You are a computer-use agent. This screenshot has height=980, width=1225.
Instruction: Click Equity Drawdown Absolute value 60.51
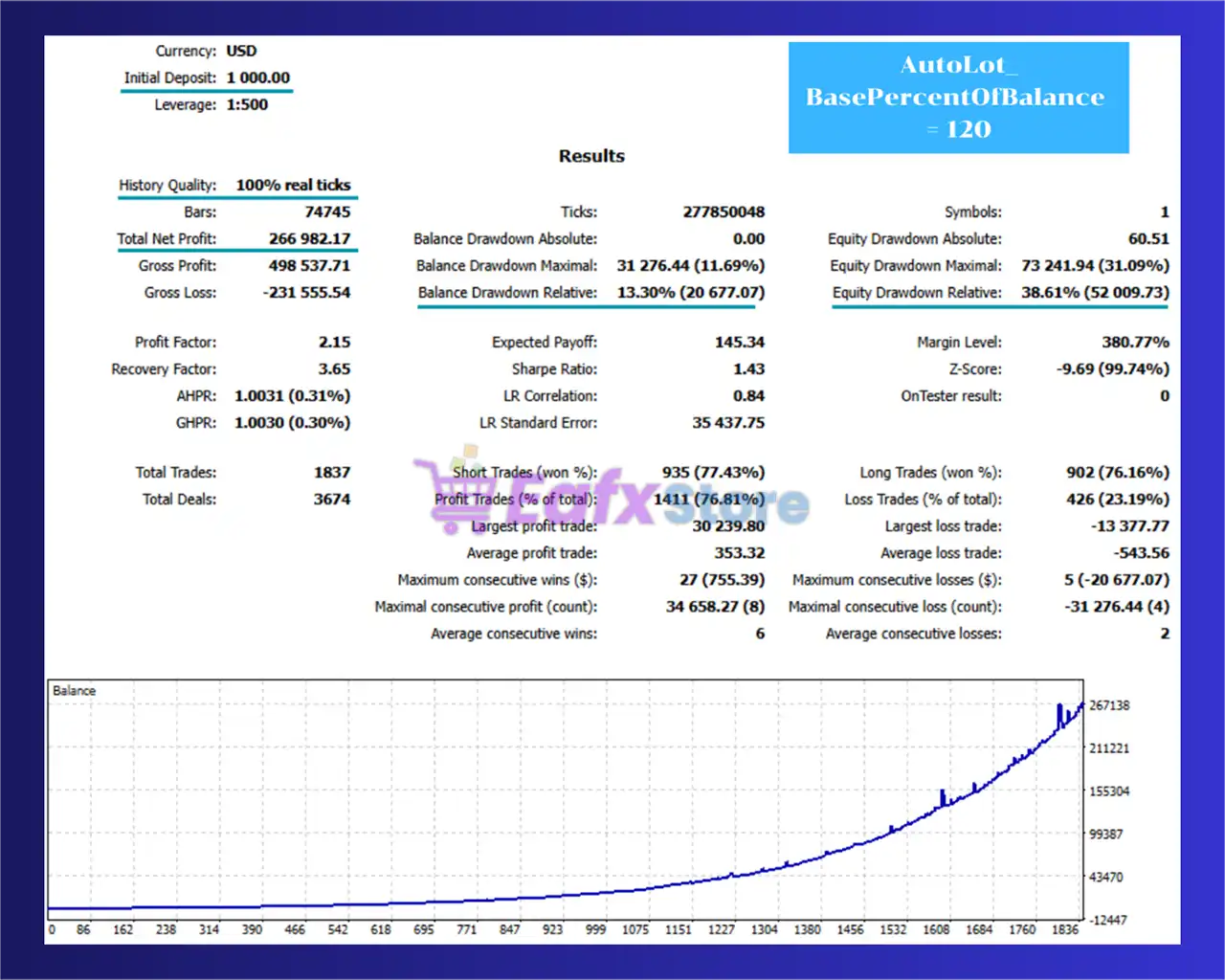coord(1148,238)
